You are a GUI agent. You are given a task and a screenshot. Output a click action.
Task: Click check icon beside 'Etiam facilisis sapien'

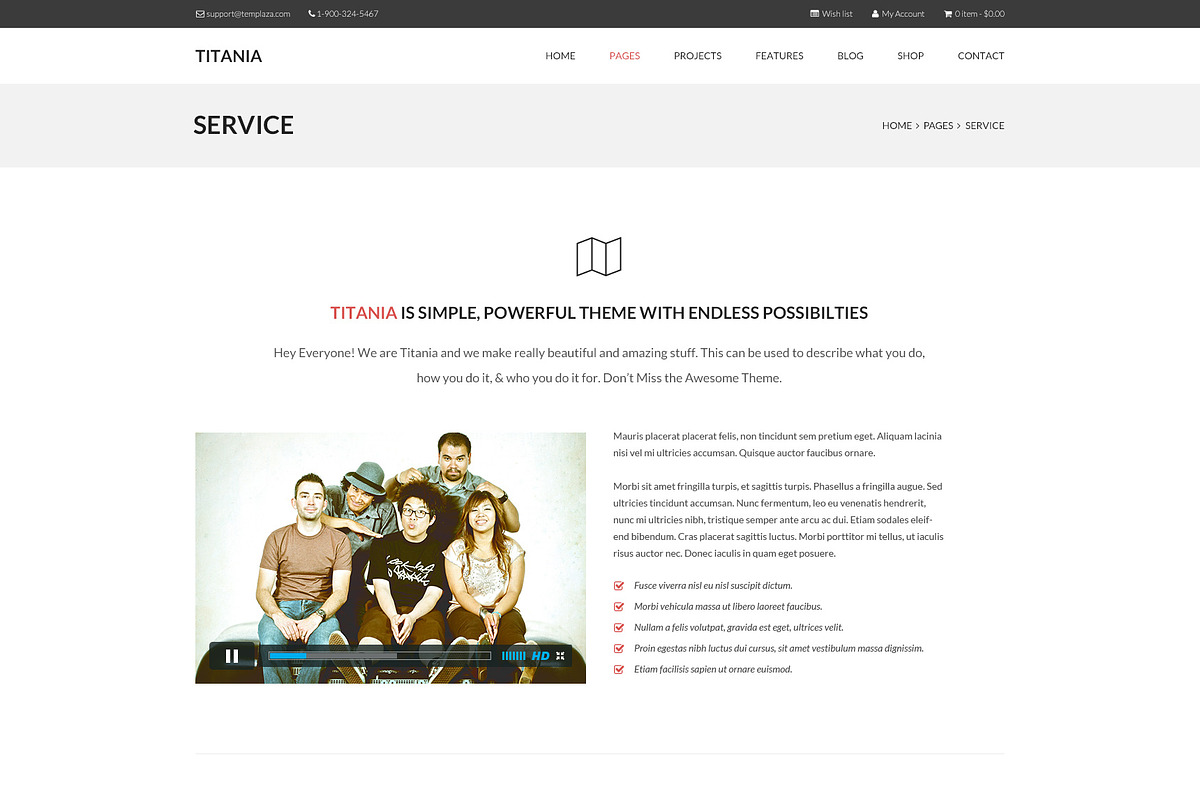coord(619,670)
